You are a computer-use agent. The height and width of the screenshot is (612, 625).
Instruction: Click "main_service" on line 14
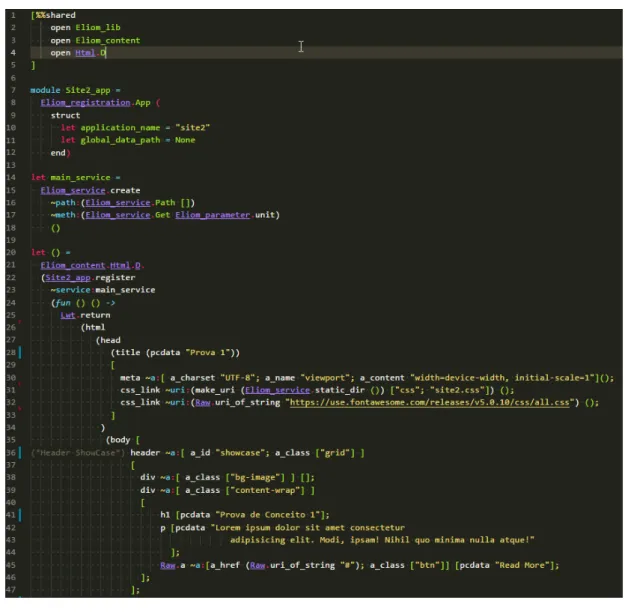81,177
